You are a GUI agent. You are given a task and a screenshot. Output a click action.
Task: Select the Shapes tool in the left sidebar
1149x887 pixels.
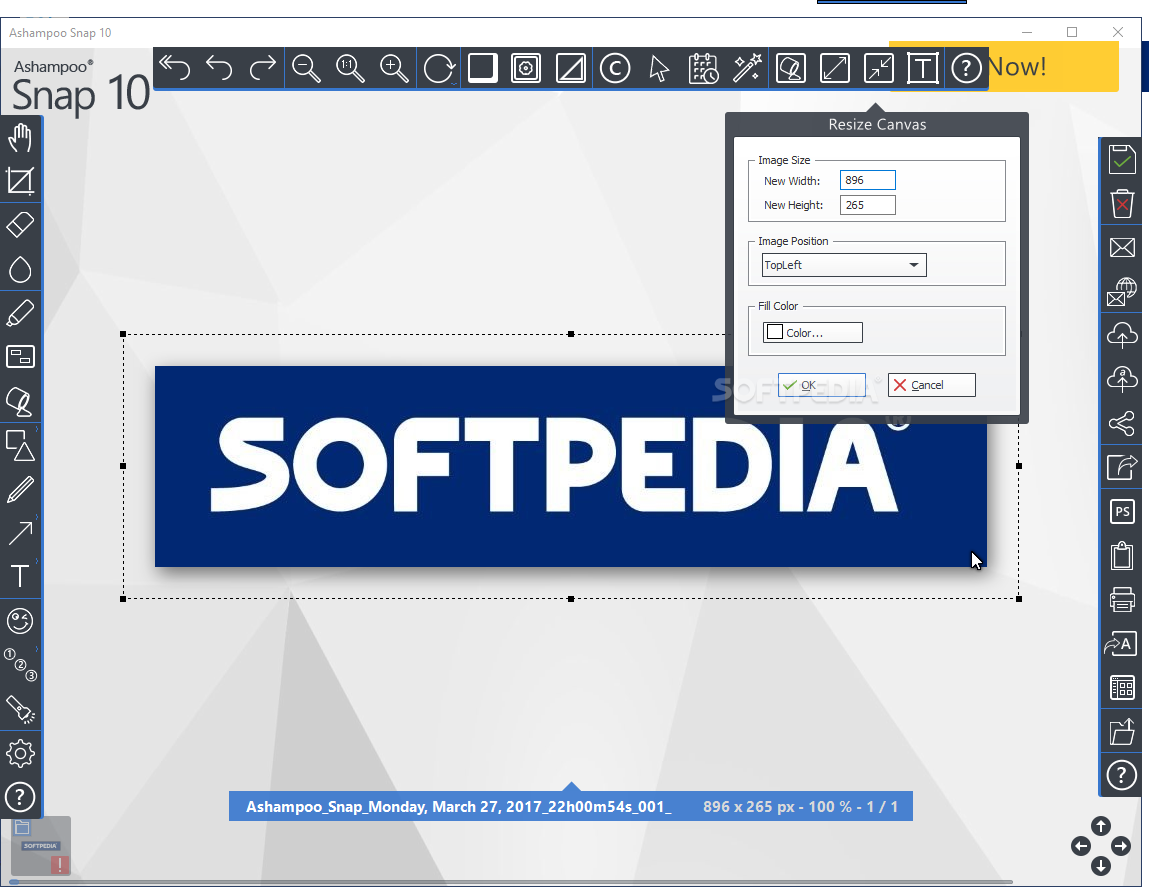pyautogui.click(x=20, y=445)
